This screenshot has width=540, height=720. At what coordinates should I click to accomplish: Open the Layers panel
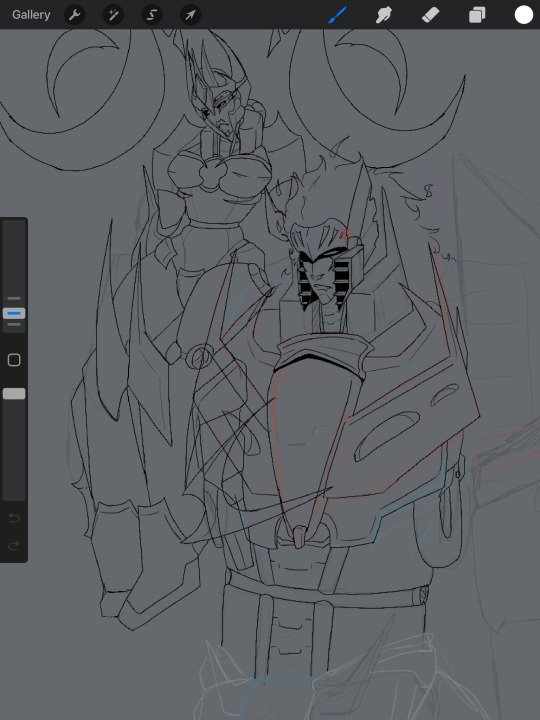[x=477, y=15]
